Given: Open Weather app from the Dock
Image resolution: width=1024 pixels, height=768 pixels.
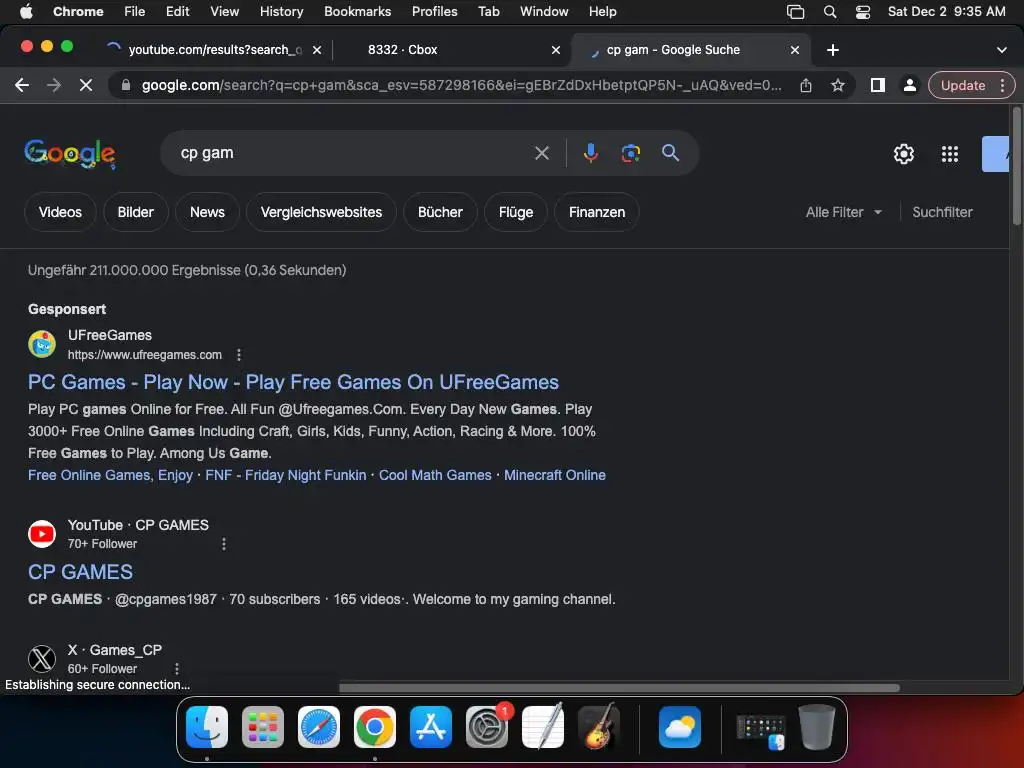Looking at the screenshot, I should coord(680,727).
